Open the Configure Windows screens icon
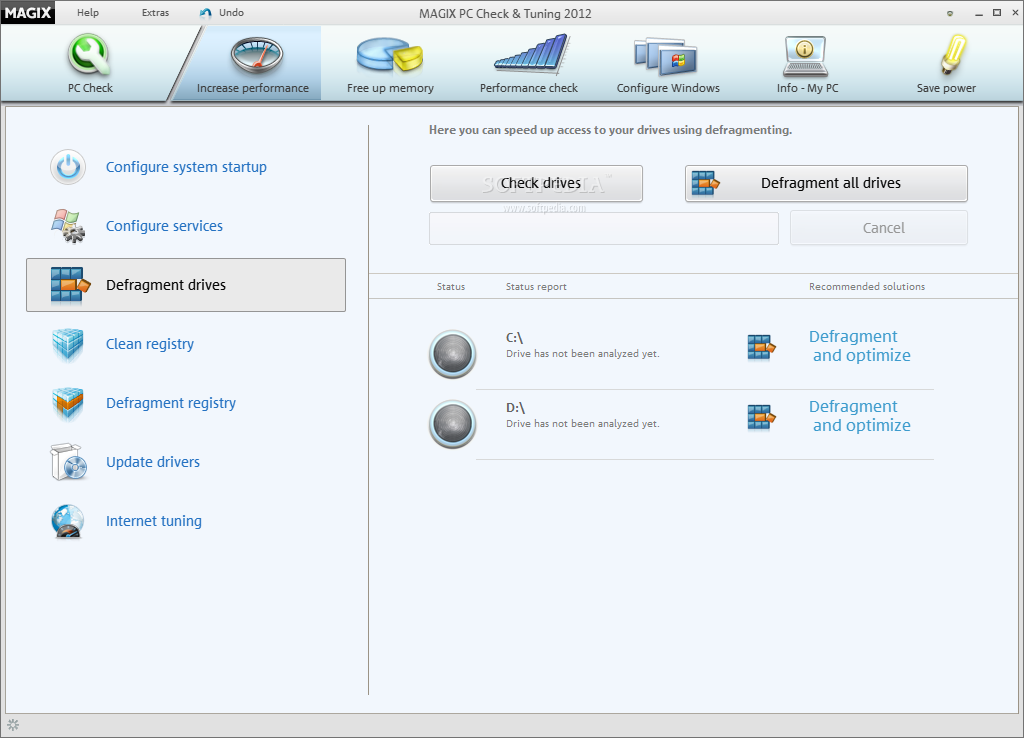1024x738 pixels. point(665,56)
